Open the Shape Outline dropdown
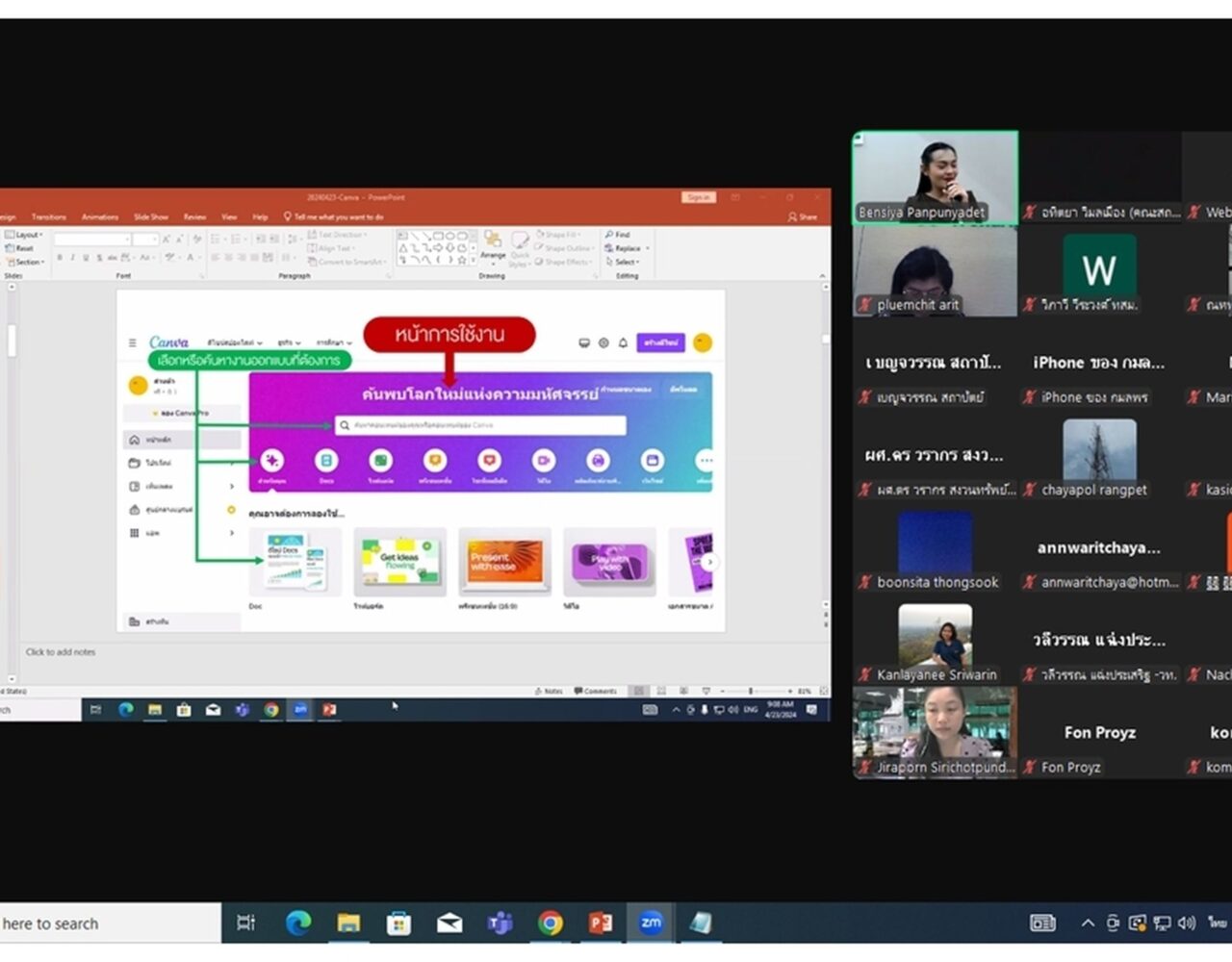The image size is (1232, 962). [x=566, y=248]
